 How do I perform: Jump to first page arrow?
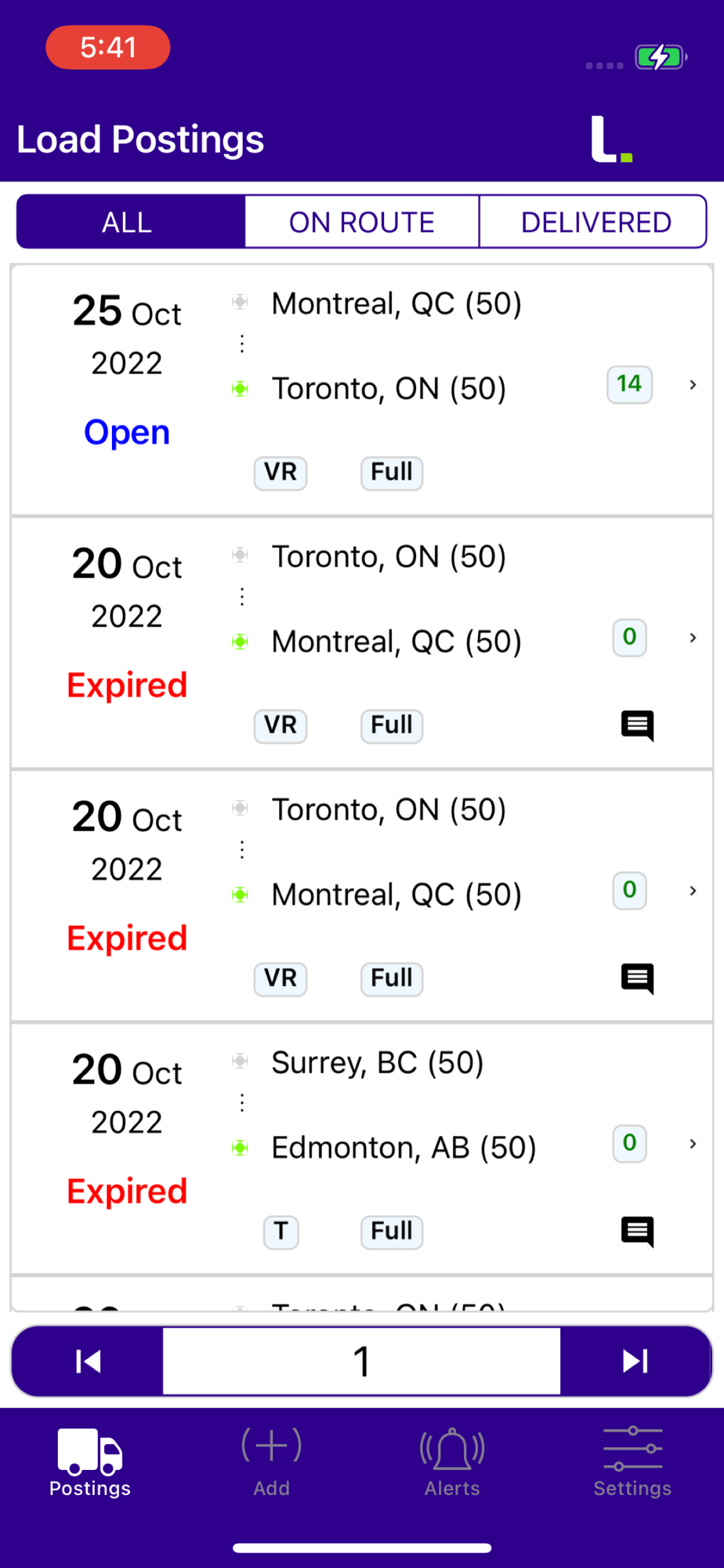tap(88, 1361)
